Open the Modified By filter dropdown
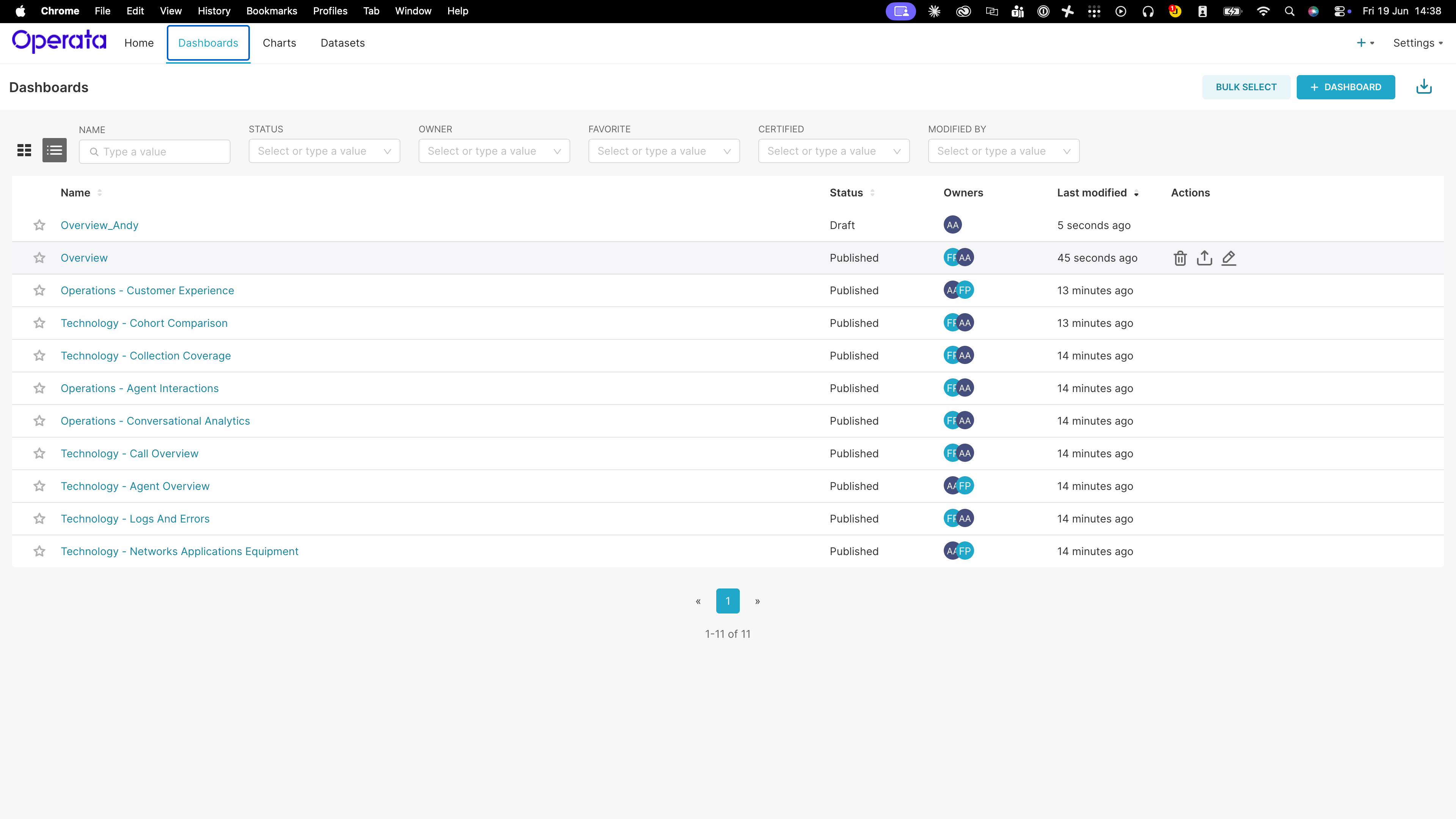The image size is (1456, 819). pyautogui.click(x=1004, y=151)
